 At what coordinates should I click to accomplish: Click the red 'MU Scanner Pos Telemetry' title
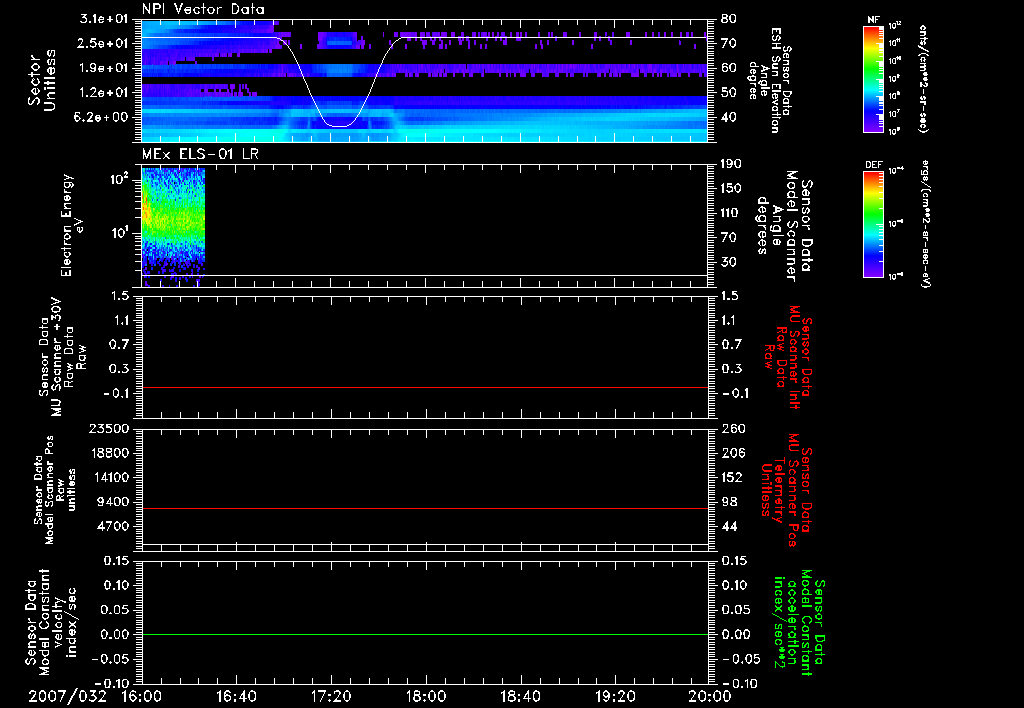coord(787,490)
